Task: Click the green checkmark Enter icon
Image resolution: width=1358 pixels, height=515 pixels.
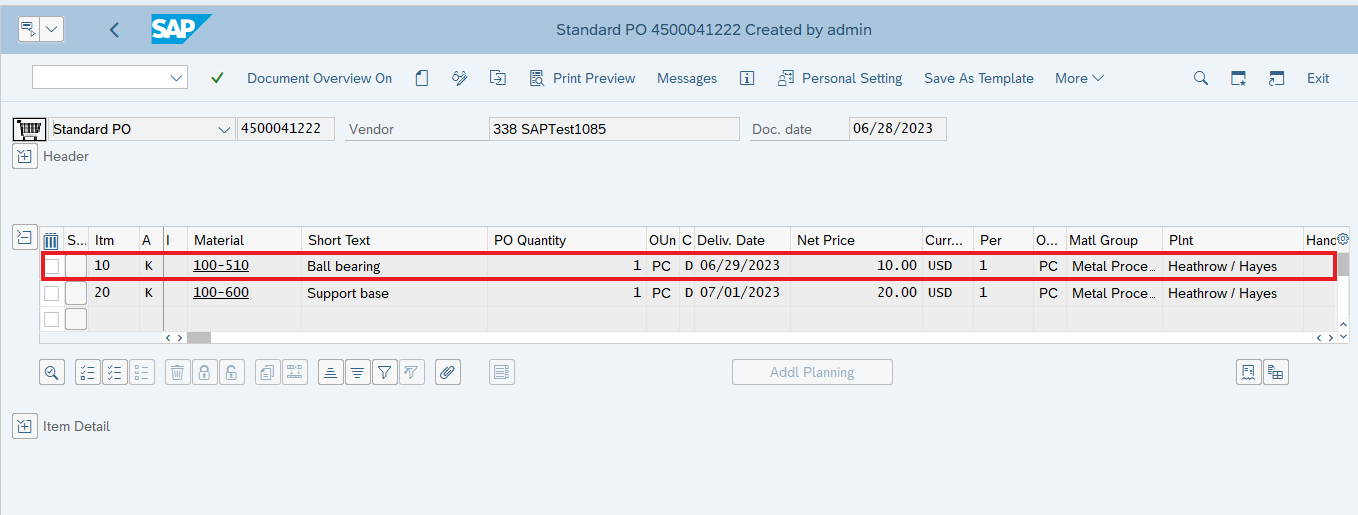Action: [217, 78]
